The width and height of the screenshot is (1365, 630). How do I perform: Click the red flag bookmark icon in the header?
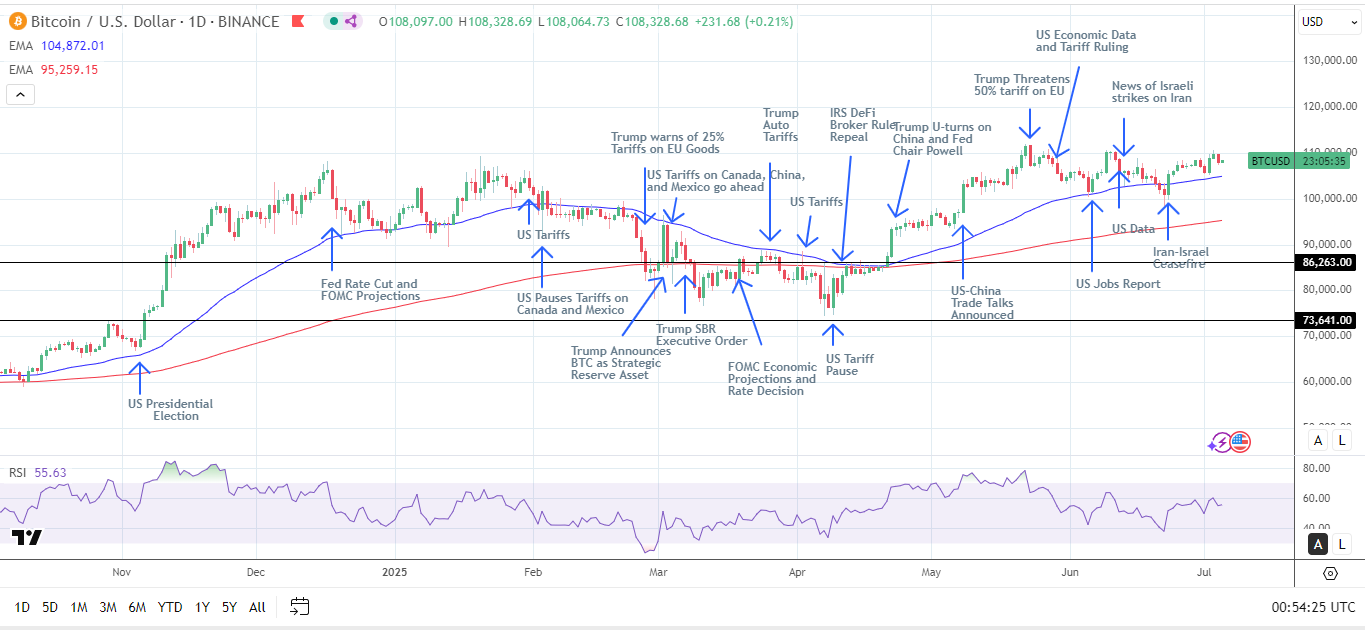[298, 21]
